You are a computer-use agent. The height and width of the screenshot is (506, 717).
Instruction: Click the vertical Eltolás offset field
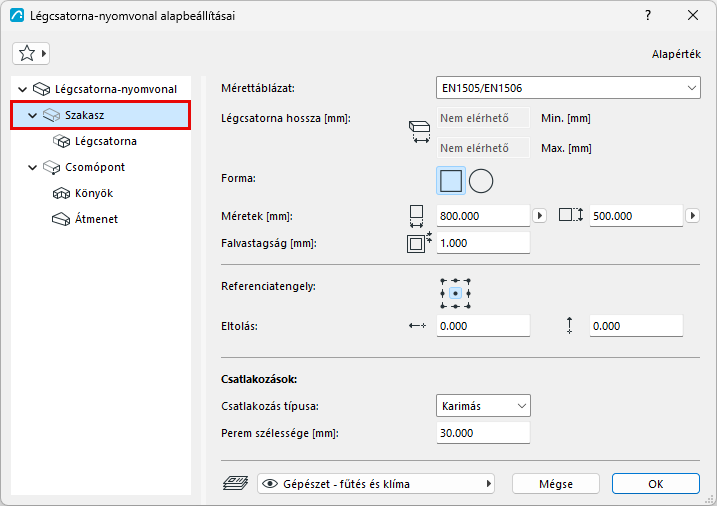point(636,326)
